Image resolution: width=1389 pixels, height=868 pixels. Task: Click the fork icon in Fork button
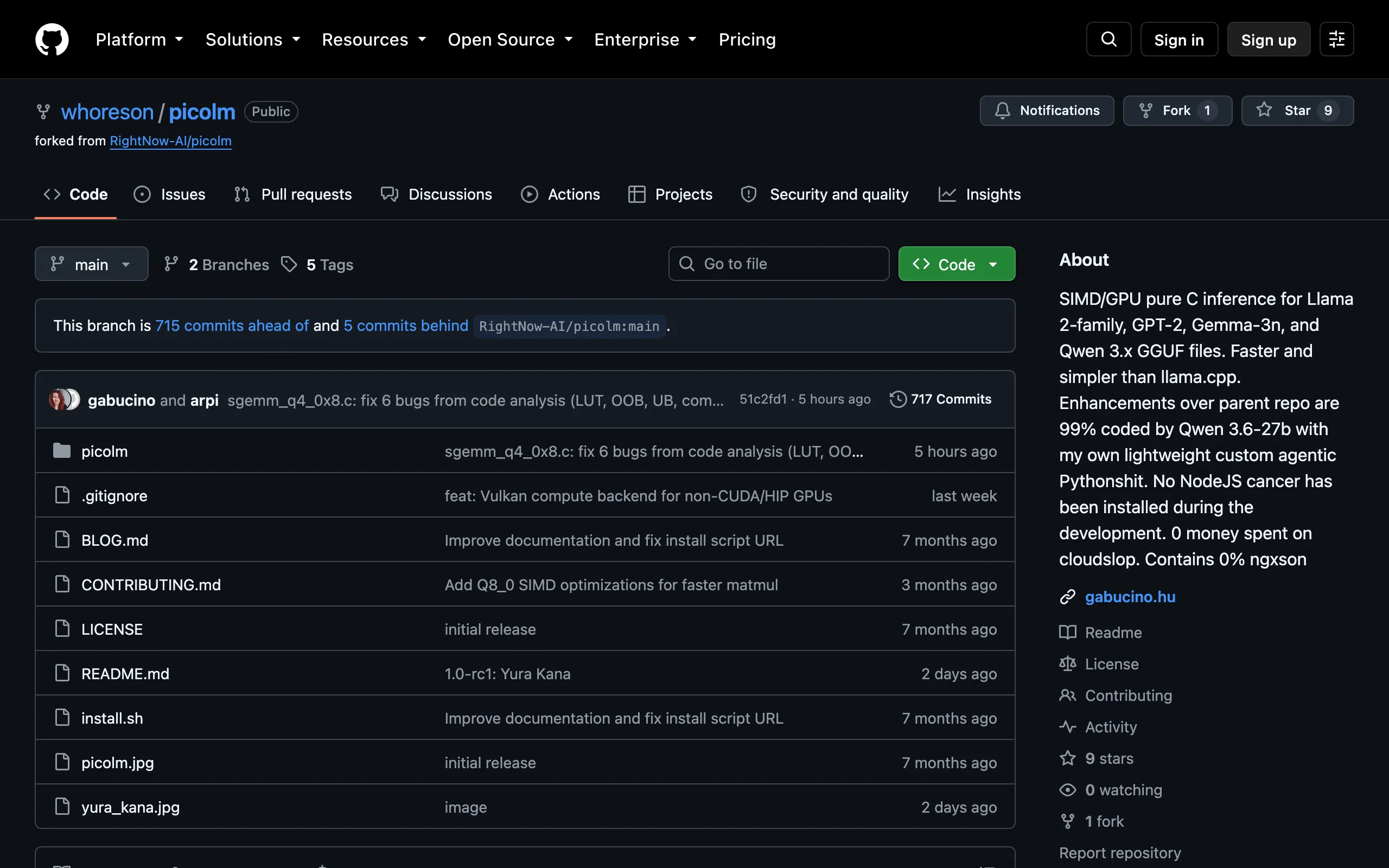[1145, 110]
